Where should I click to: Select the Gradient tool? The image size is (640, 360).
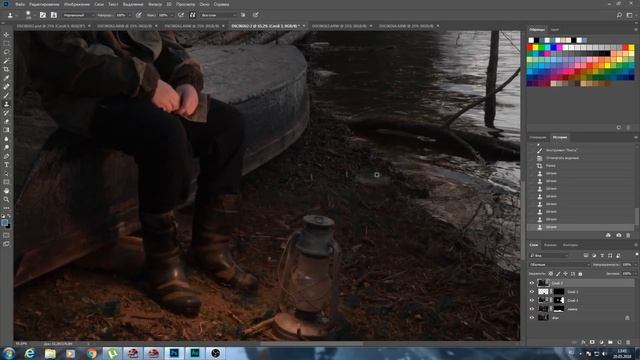click(6, 130)
